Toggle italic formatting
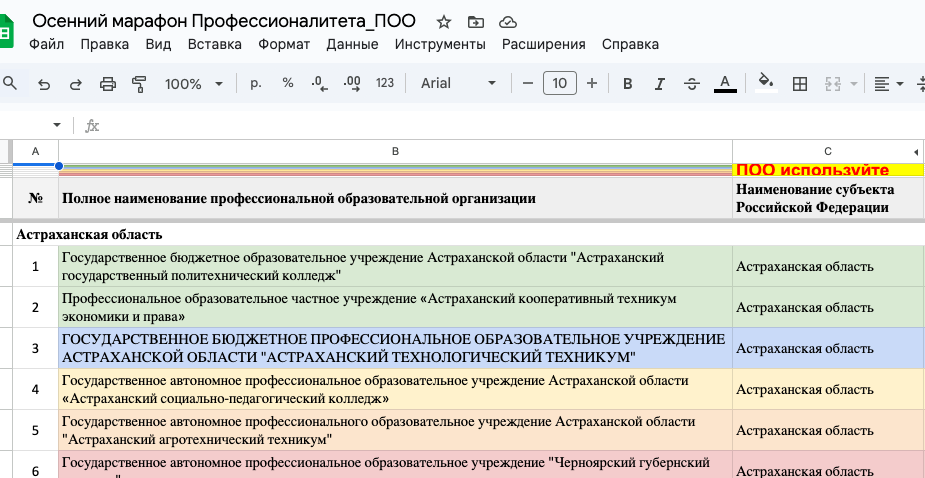 coord(659,84)
